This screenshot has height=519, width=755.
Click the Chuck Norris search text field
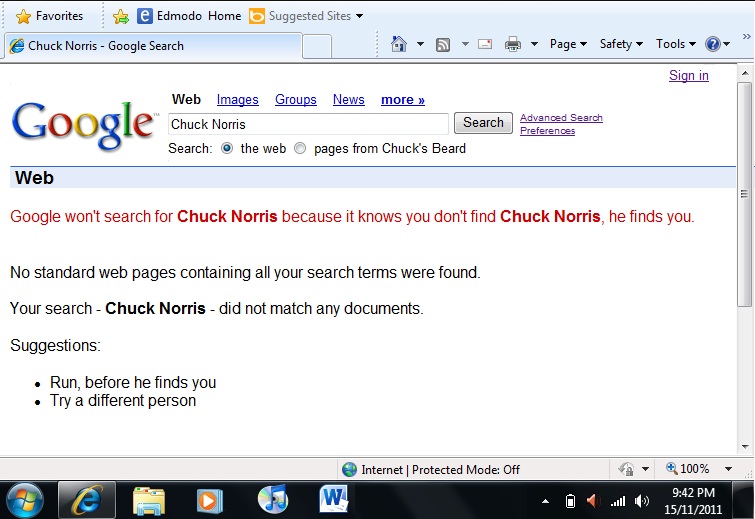click(x=307, y=124)
